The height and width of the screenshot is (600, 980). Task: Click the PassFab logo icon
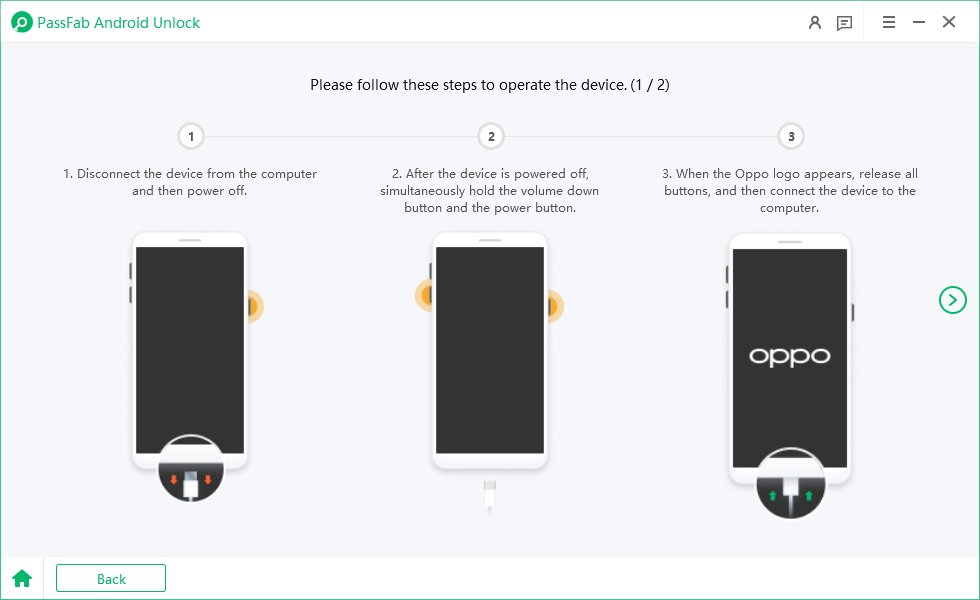pyautogui.click(x=22, y=22)
